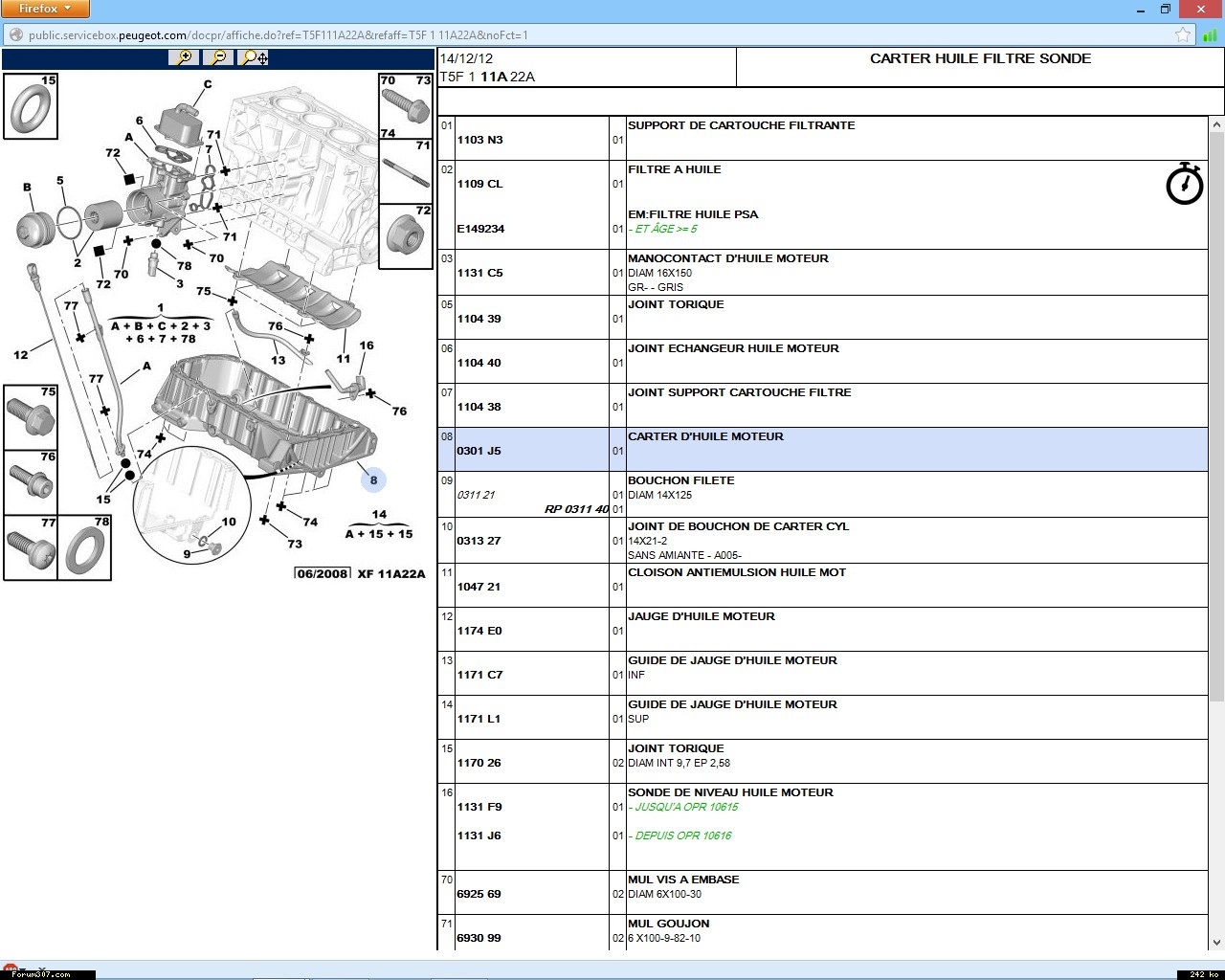Viewport: 1225px width, 980px height.
Task: Click replacement reference RP 0311 40
Action: 576,509
